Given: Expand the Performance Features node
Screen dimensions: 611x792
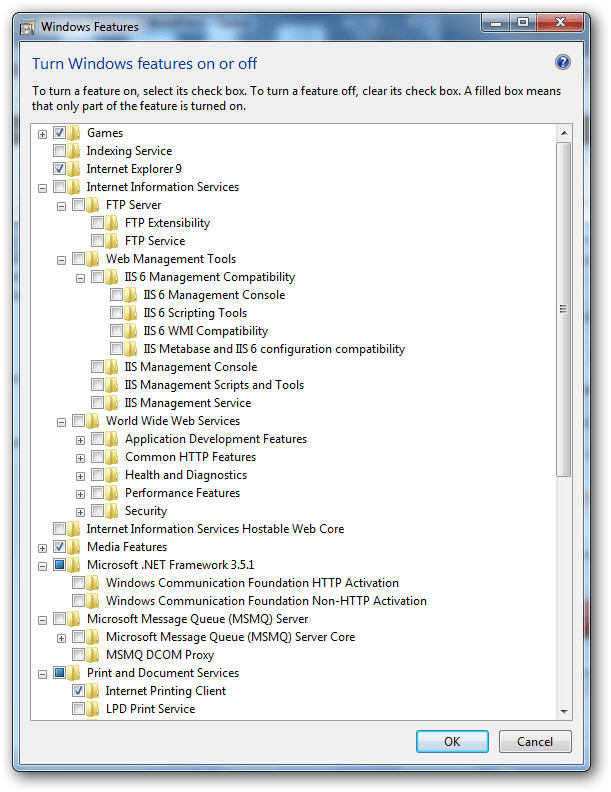Looking at the screenshot, I should pyautogui.click(x=80, y=494).
